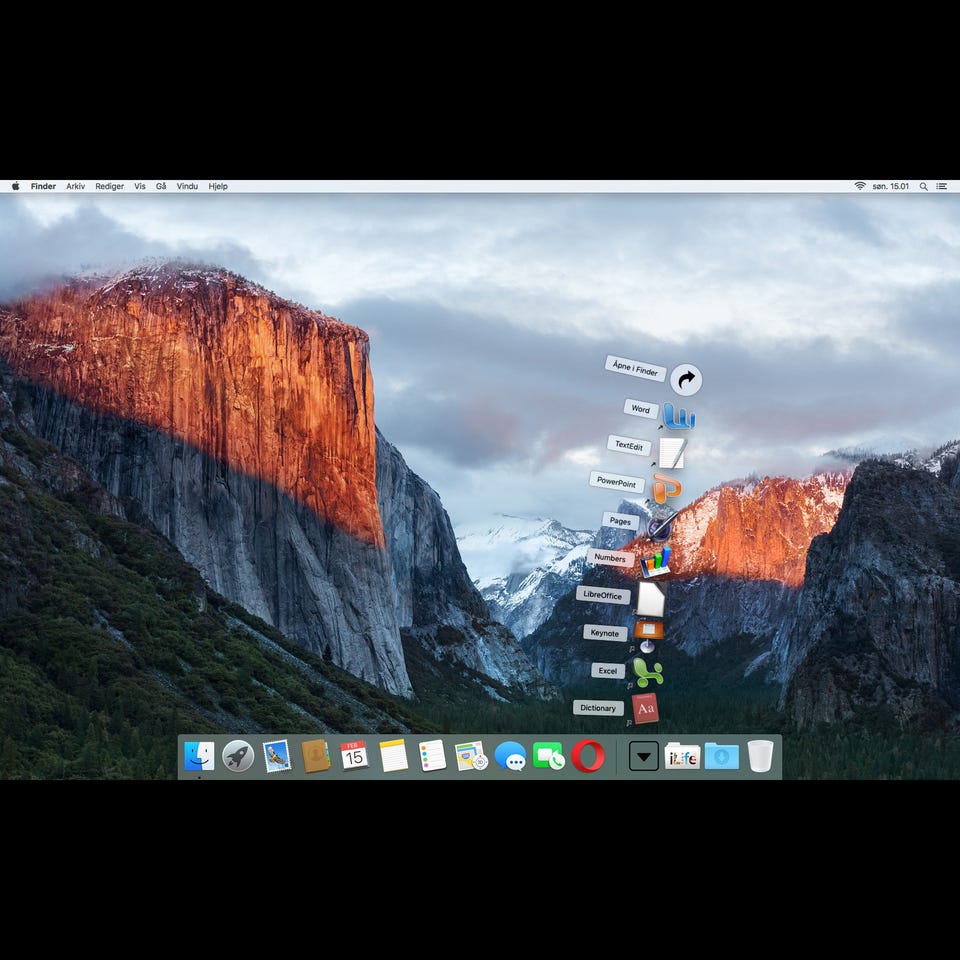Open Keynote from the stack fan

pyautogui.click(x=648, y=630)
